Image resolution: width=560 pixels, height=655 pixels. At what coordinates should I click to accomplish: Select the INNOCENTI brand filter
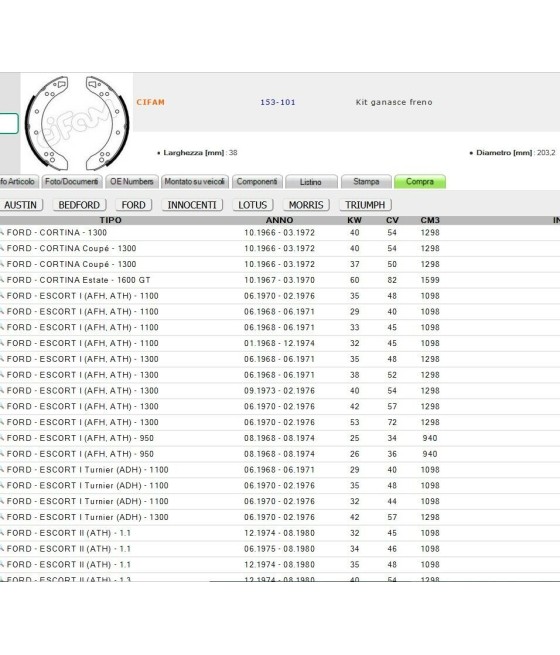coord(192,205)
